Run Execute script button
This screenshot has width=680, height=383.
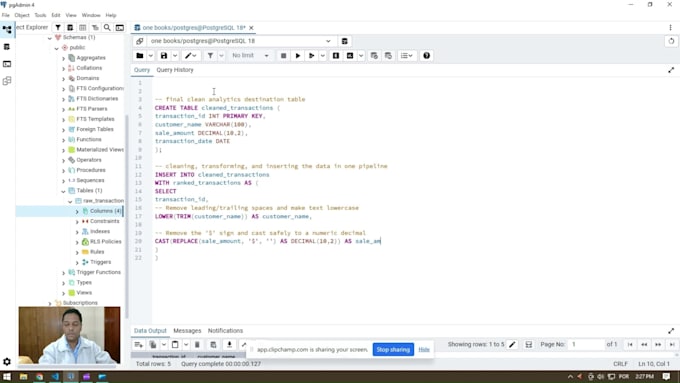click(311, 56)
